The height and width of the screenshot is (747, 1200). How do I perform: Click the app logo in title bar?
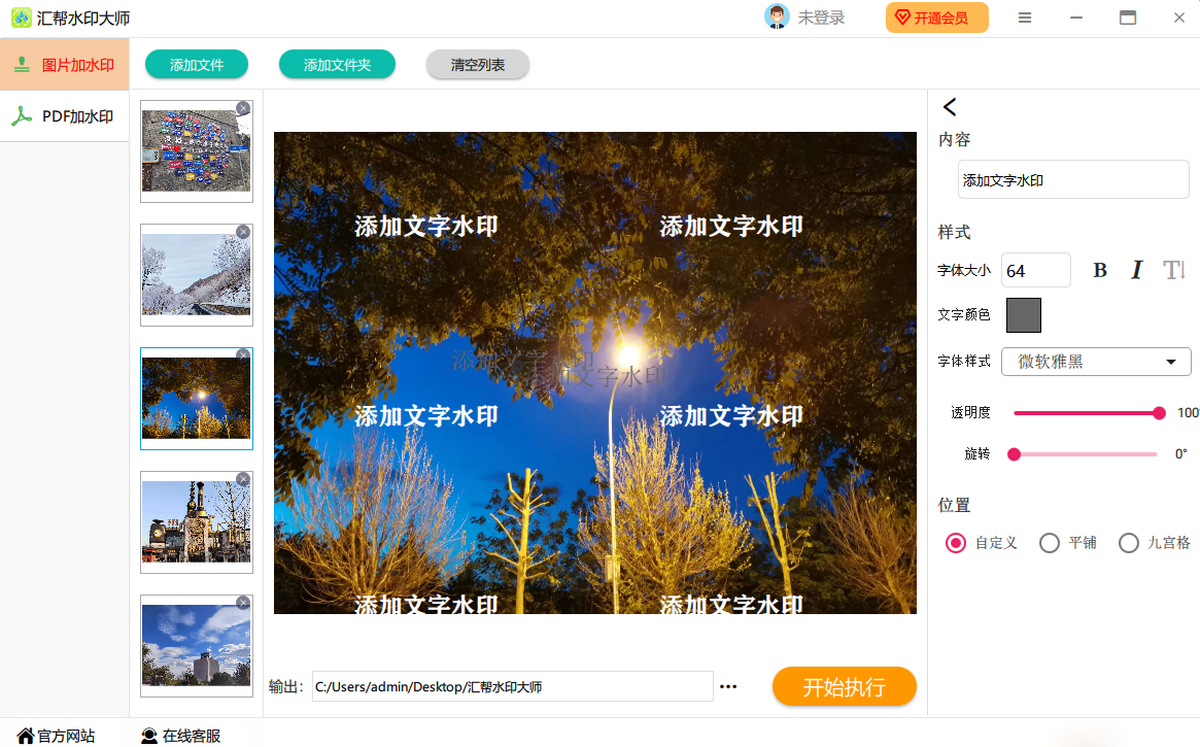coord(21,18)
